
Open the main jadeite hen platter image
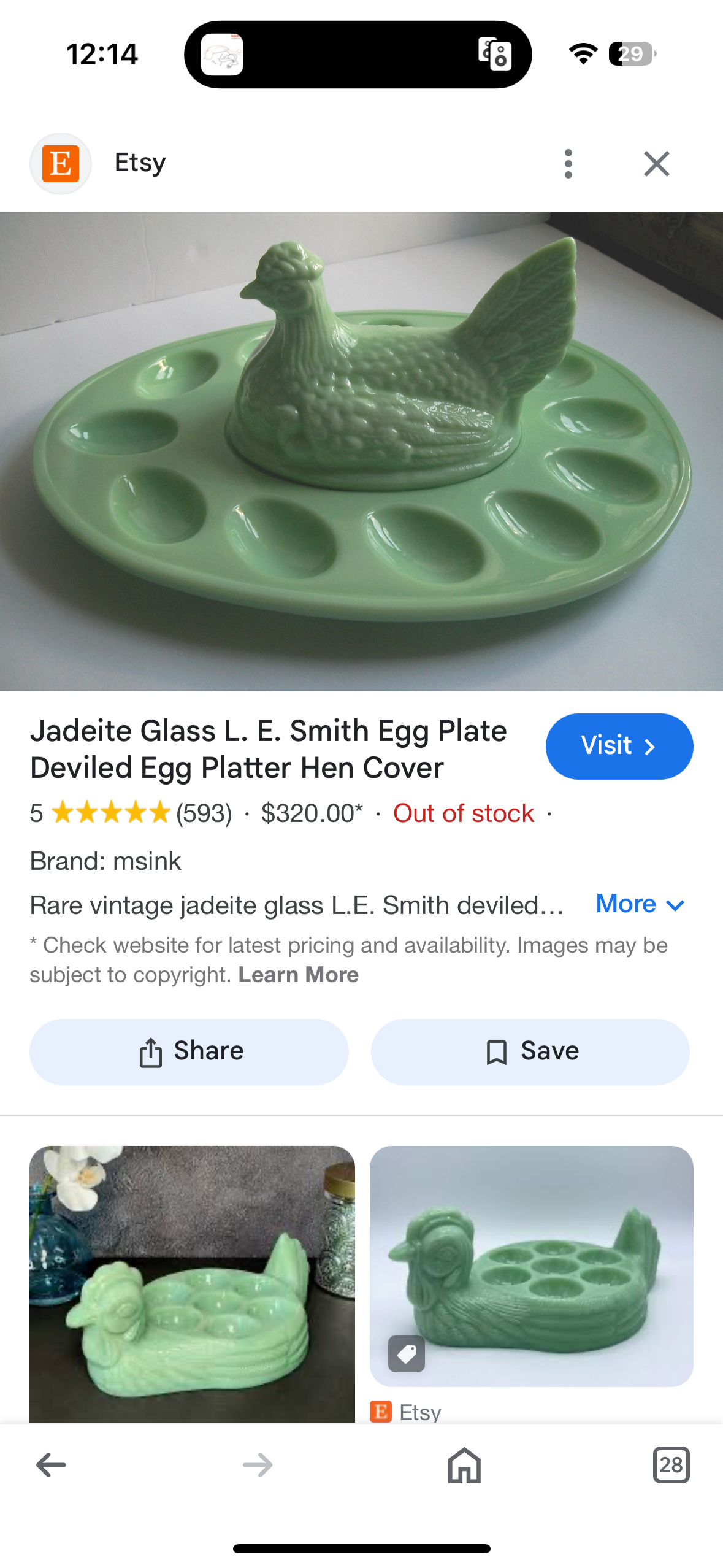[361, 452]
